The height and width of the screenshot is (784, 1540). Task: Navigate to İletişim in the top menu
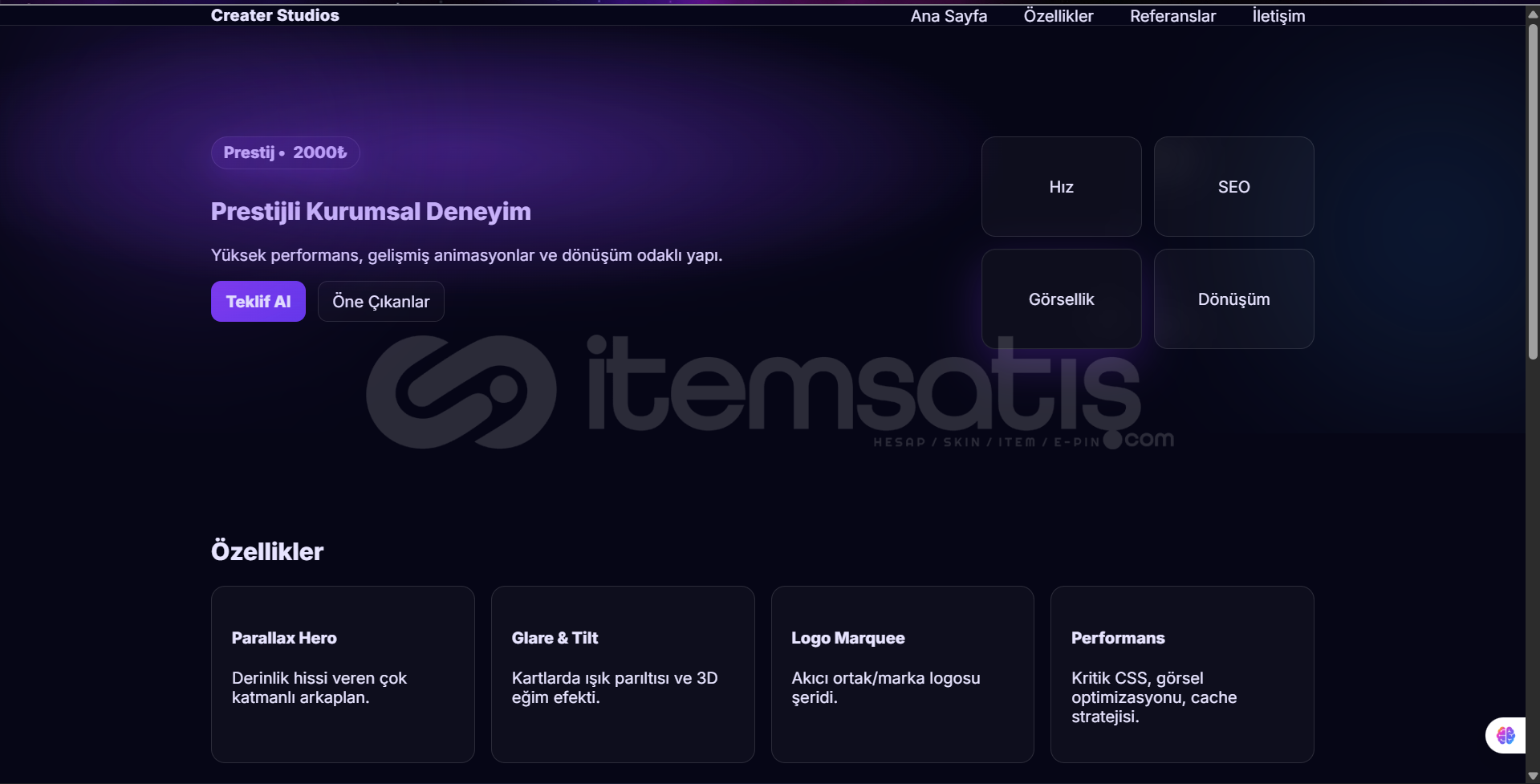1278,16
